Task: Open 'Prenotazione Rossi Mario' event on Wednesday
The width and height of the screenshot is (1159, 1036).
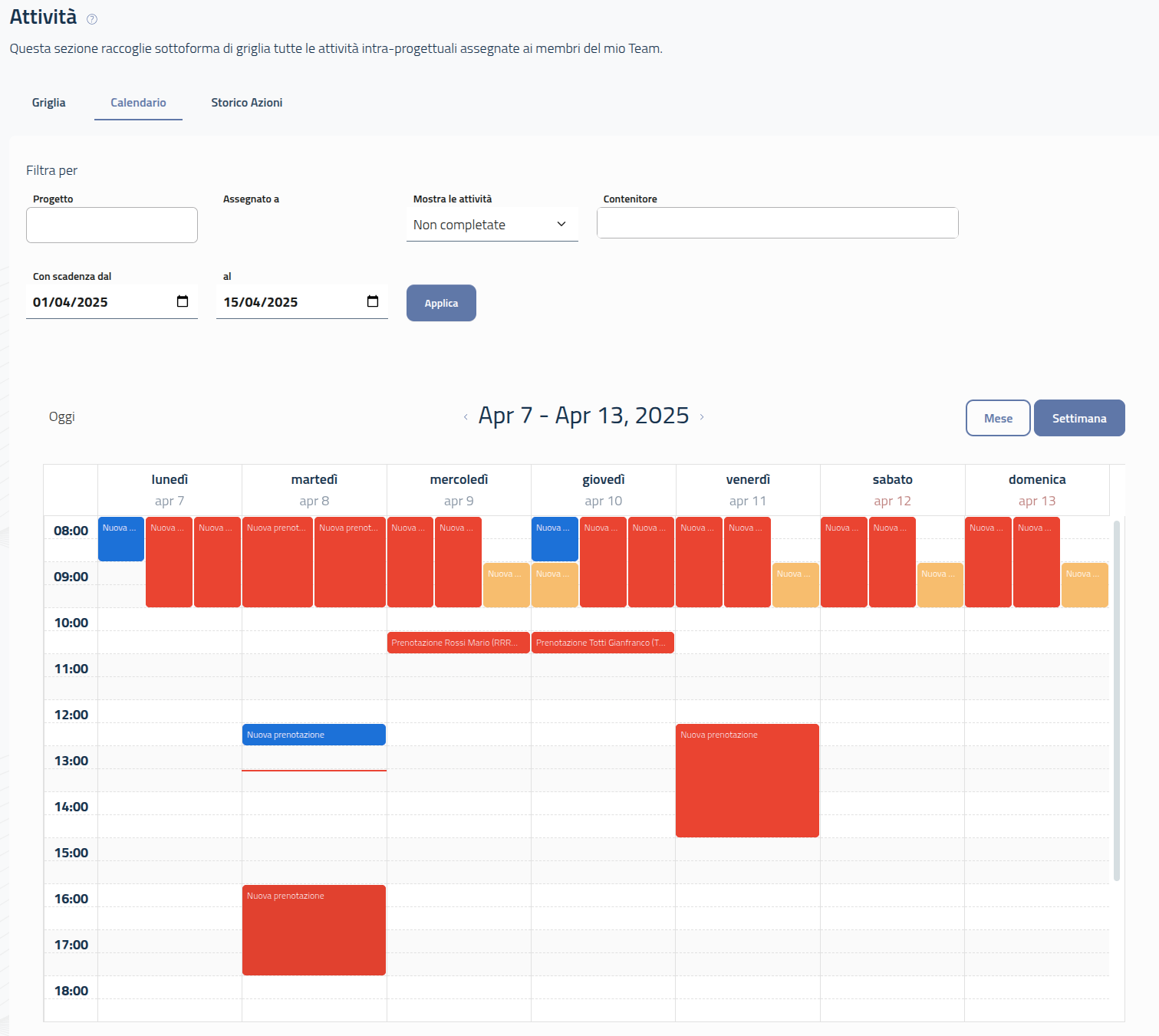Action: pos(458,643)
